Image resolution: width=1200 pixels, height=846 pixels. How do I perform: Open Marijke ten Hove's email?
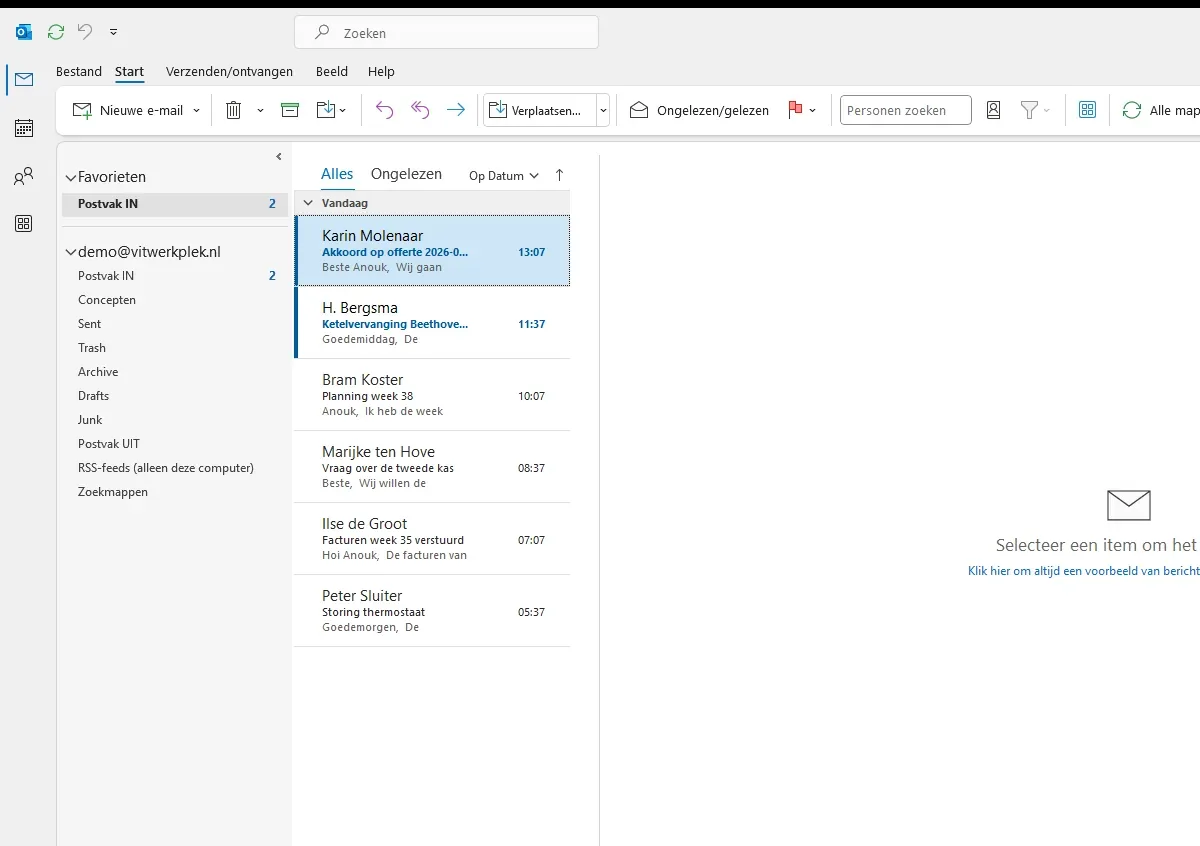click(432, 467)
